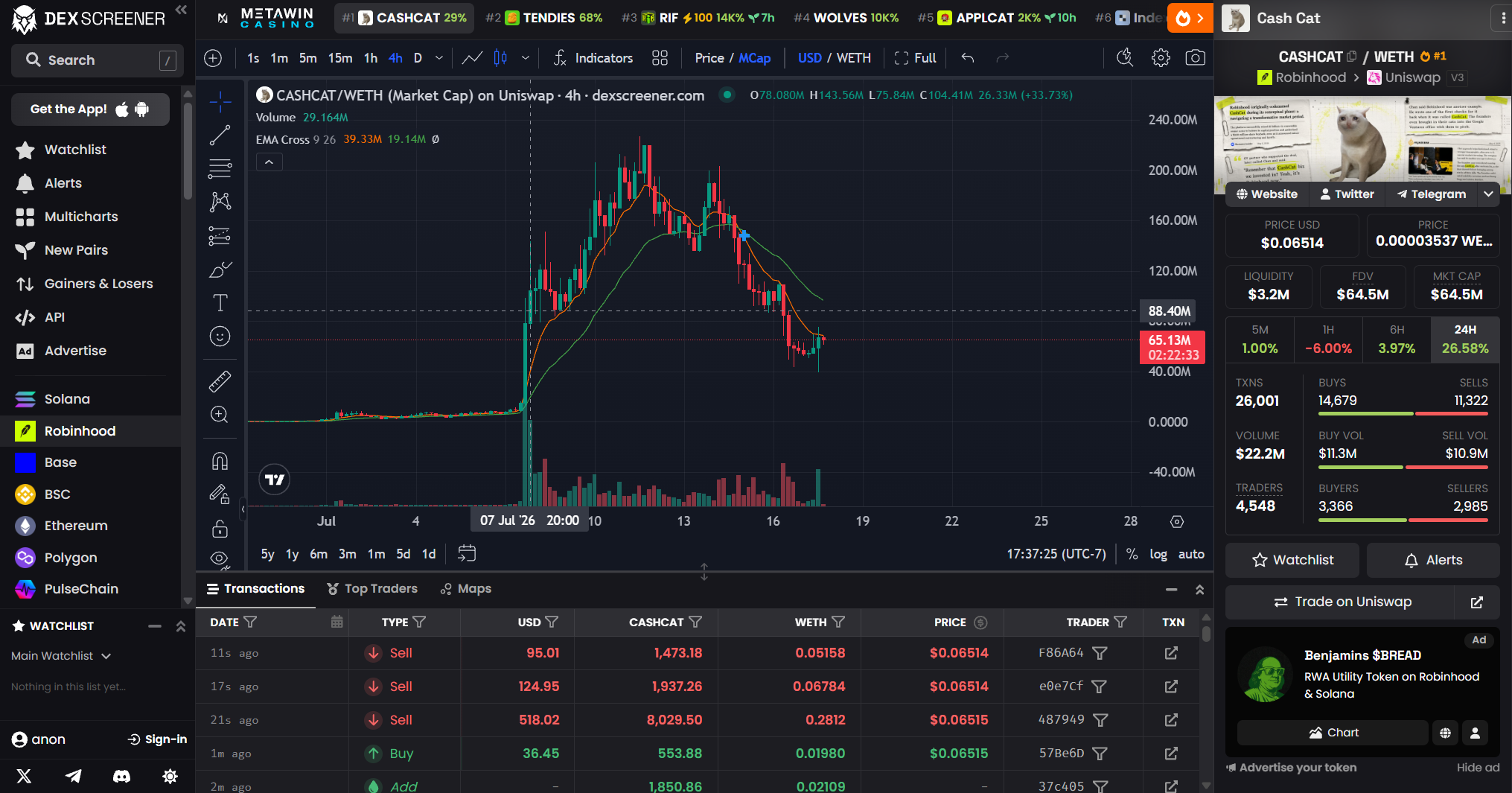Select the crosshair cursor tool
Viewport: 1512px width, 793px height.
click(220, 101)
